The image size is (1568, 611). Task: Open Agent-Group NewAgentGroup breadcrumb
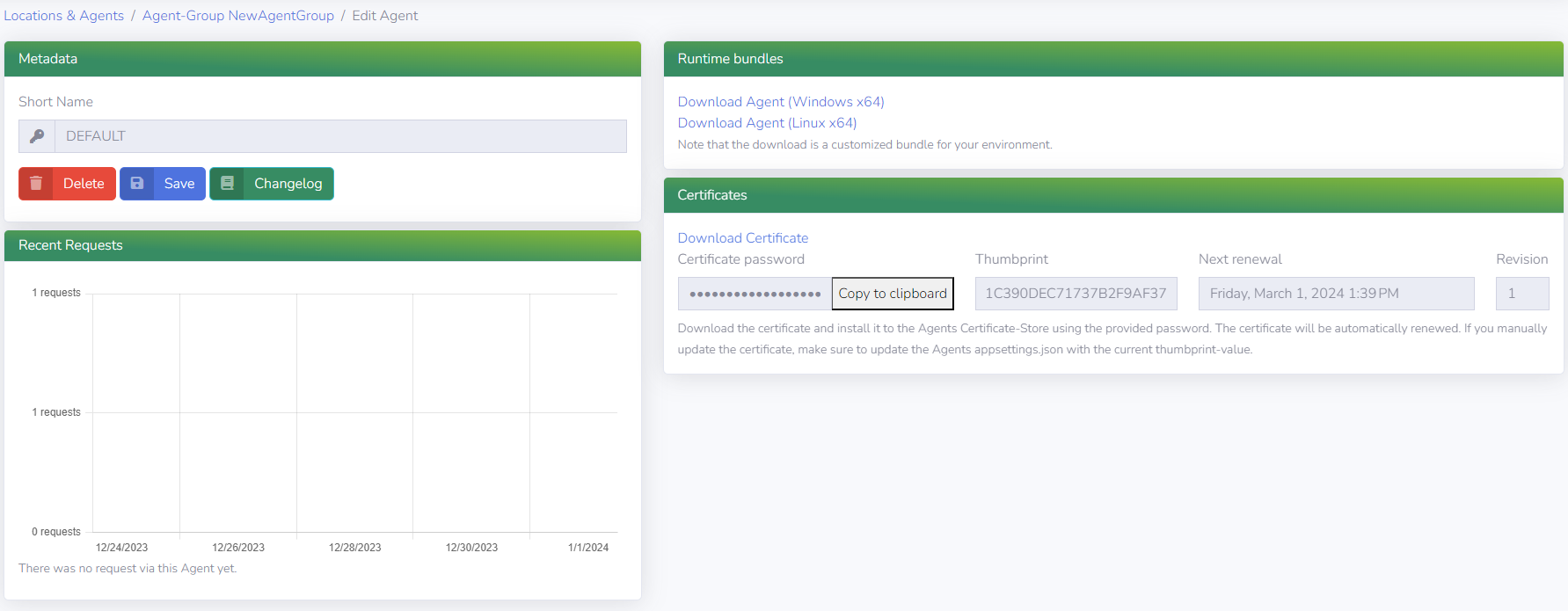pos(237,16)
